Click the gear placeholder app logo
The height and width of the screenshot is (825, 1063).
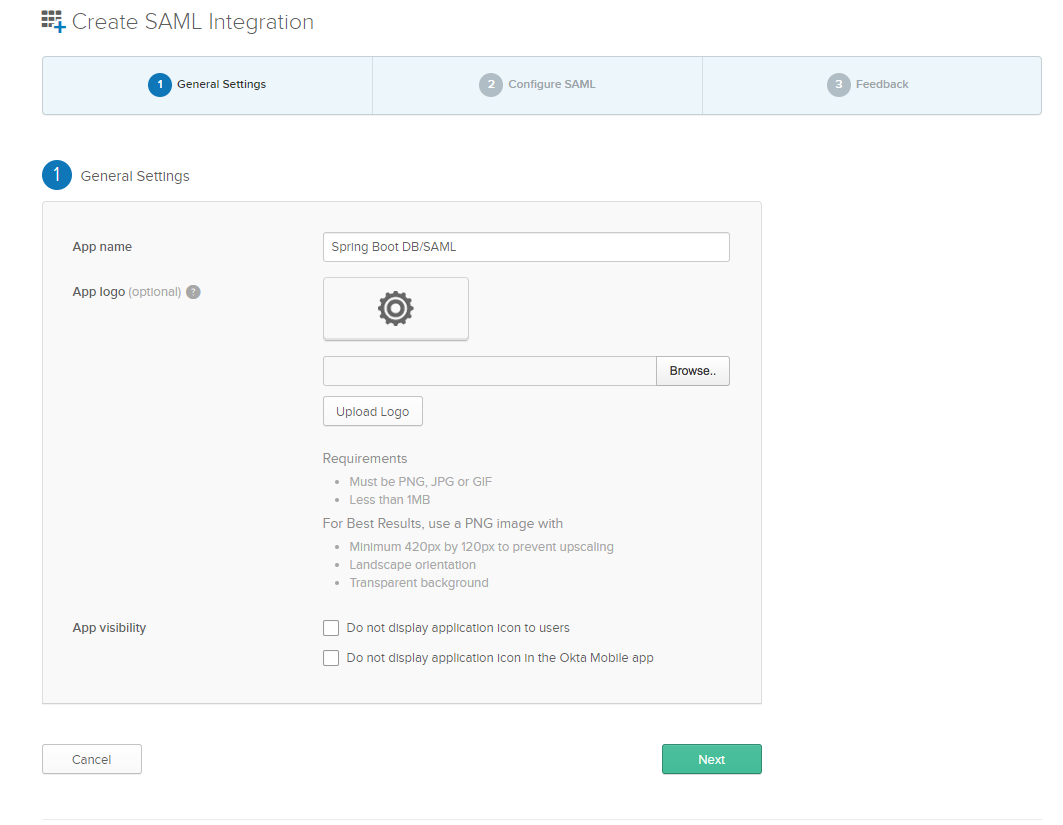396,309
